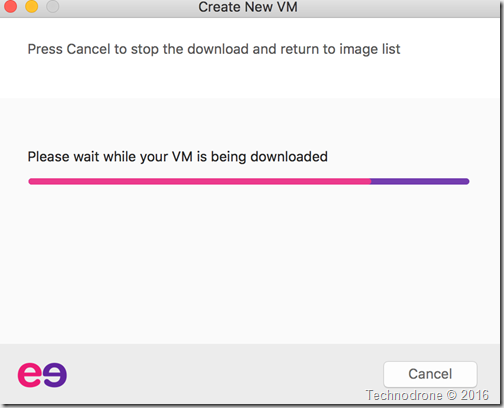504x408 pixels.
Task: Click the grayed-out zoom window button
Action: 53,6
